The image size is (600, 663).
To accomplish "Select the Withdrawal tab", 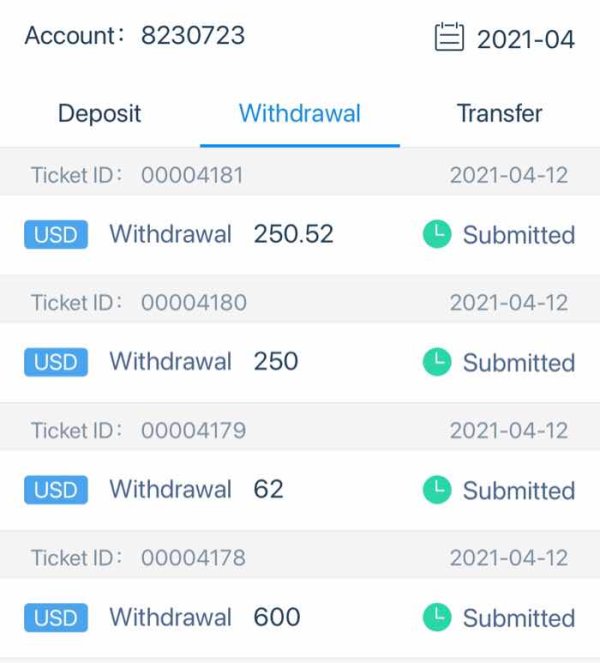I will pos(300,114).
